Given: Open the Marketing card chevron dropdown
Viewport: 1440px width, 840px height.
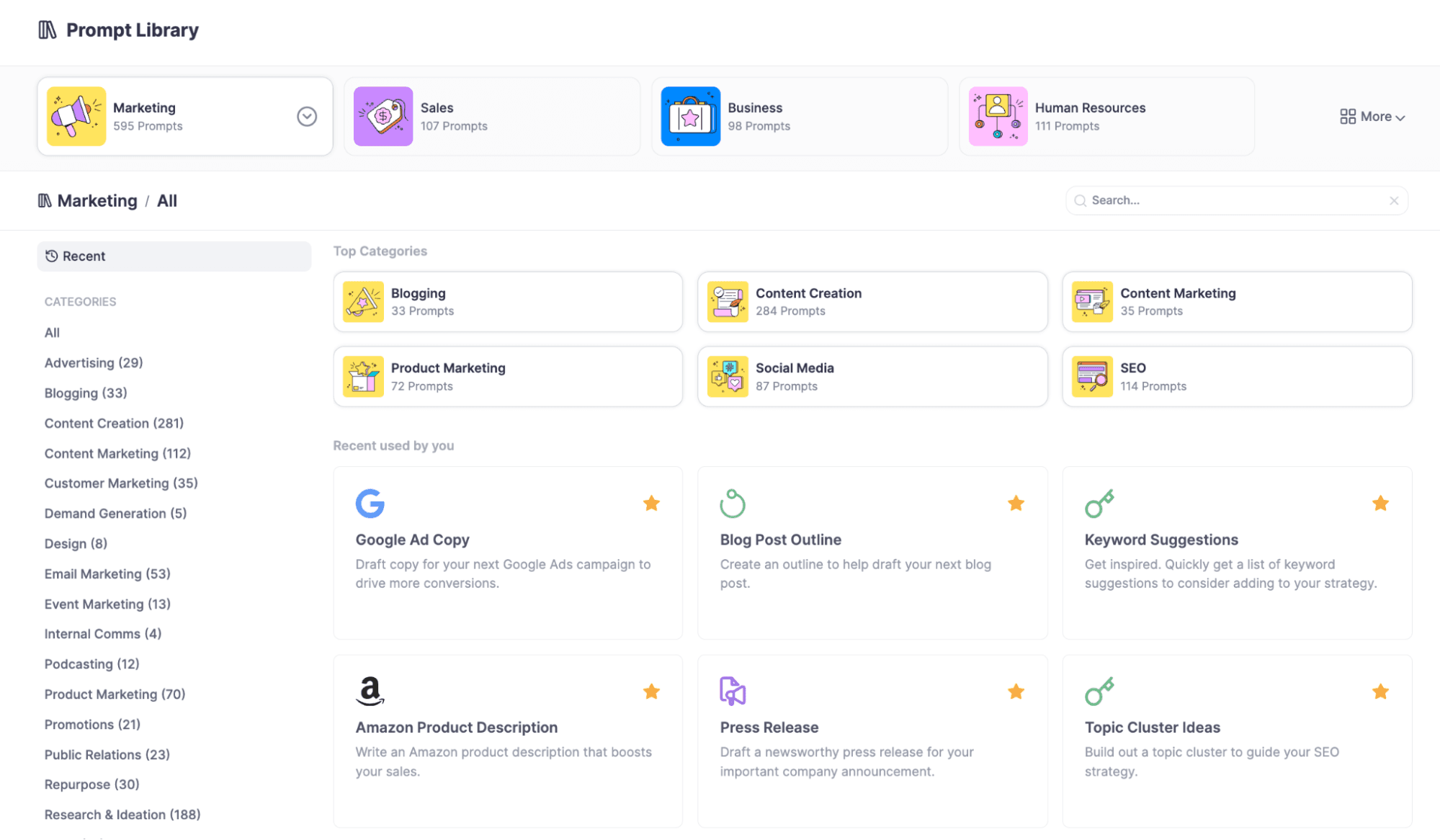Looking at the screenshot, I should coord(307,117).
